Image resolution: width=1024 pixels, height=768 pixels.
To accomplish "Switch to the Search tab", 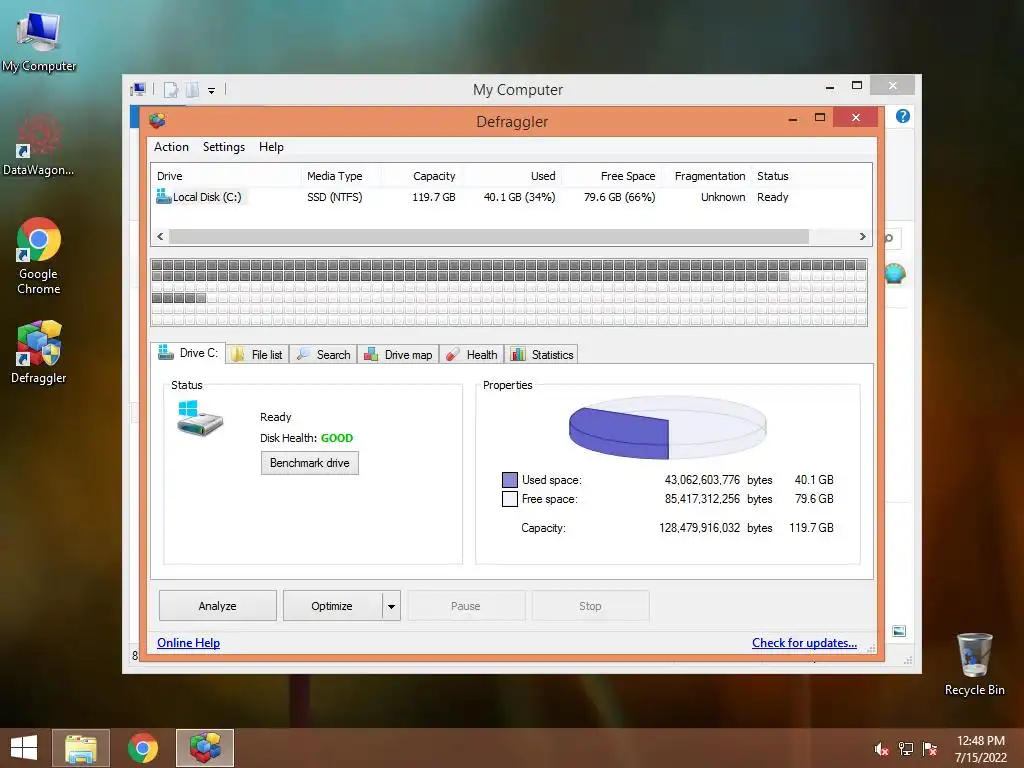I will [323, 355].
